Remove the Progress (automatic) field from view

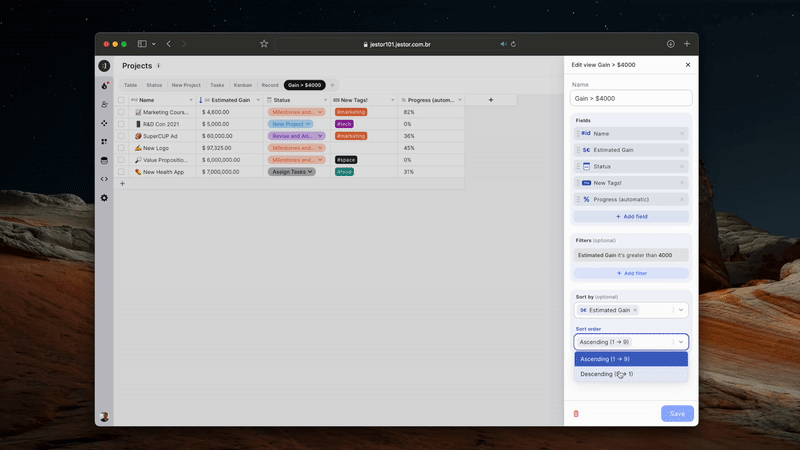[x=682, y=199]
